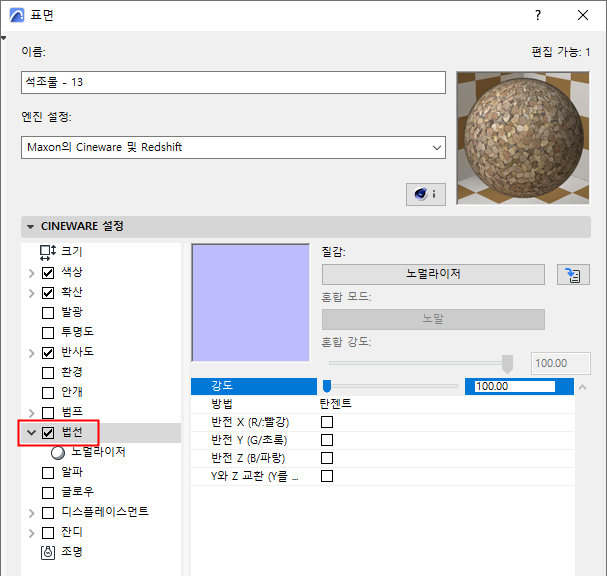Click the 강도 100.00 value field
Screen dimensions: 607x576
coord(515,386)
